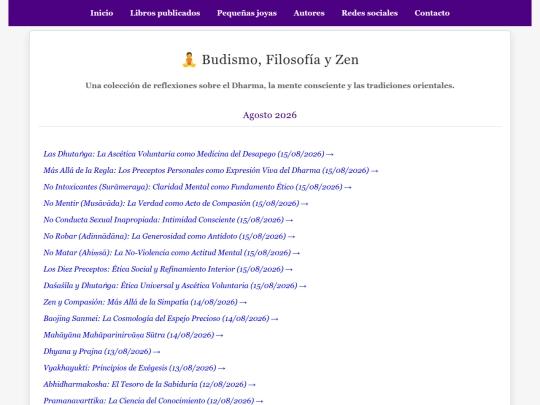Open Pramanavarttika: La Ciencia del Conocimiento
The height and width of the screenshot is (405, 540).
point(153,401)
